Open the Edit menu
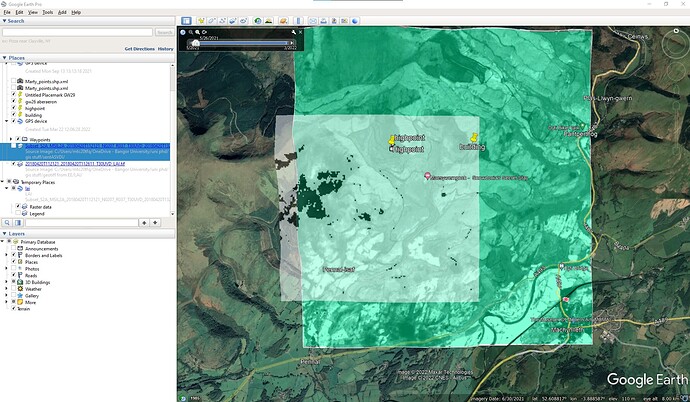The image size is (690, 402). pos(19,12)
